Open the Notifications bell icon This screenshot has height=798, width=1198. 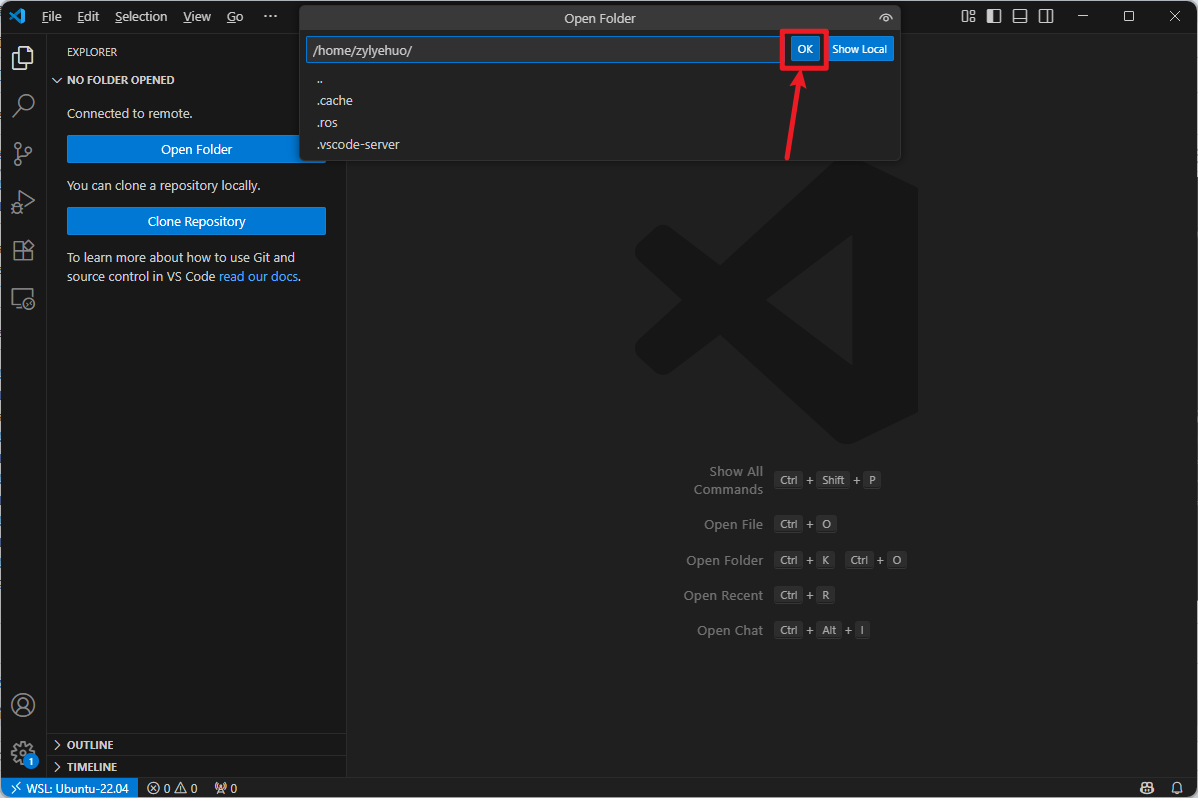pos(1177,788)
